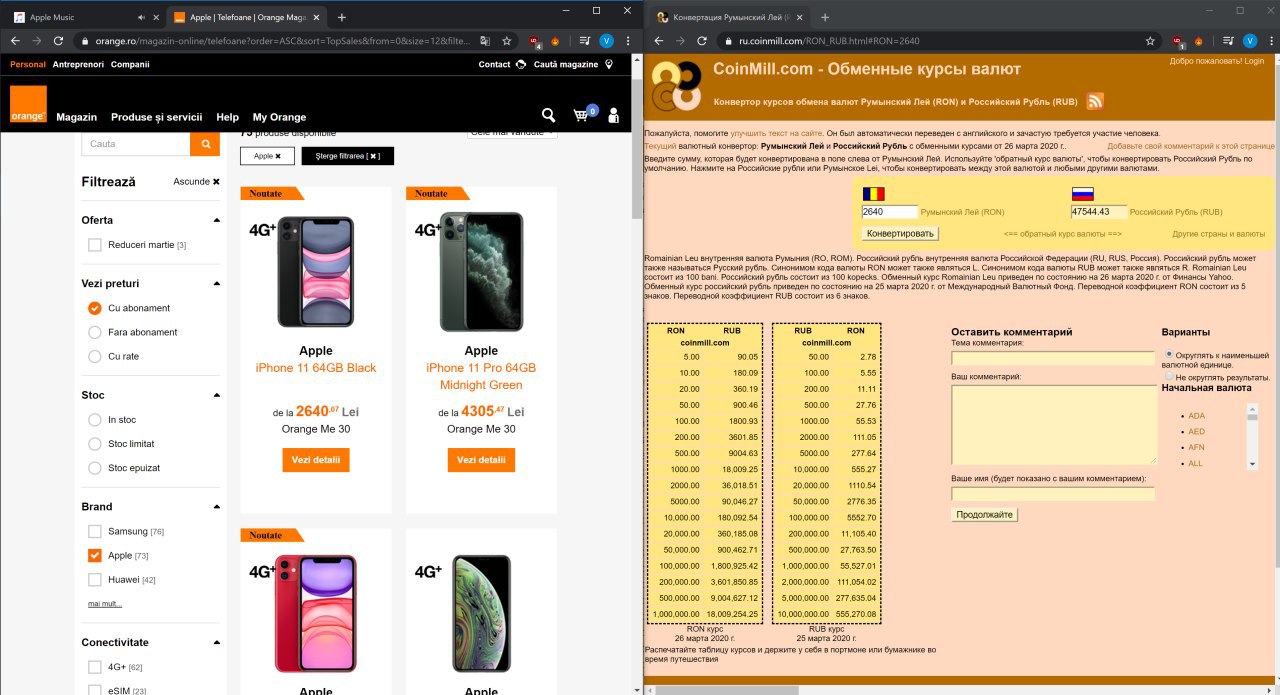
Task: Click the translate page icon in Orange address bar
Action: [x=485, y=41]
